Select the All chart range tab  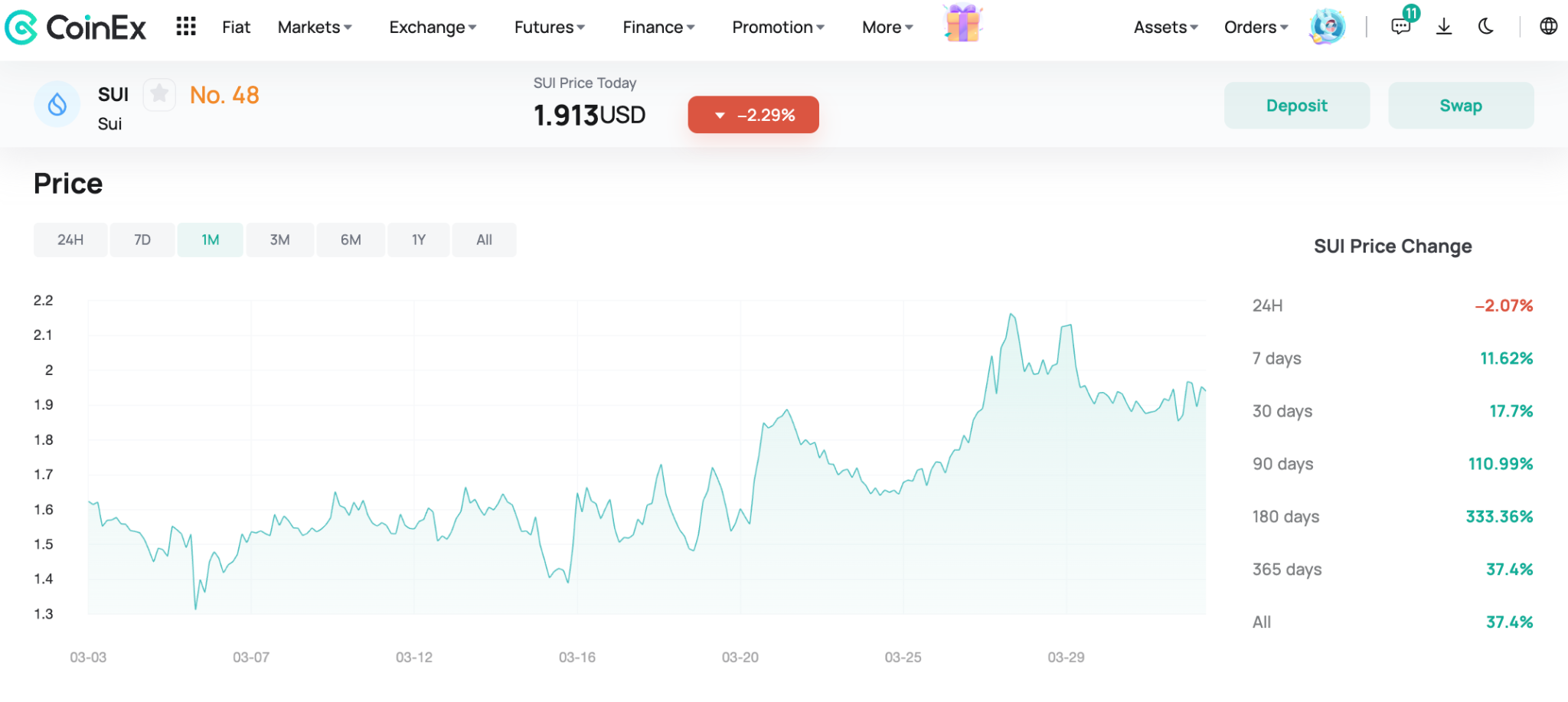click(x=484, y=240)
